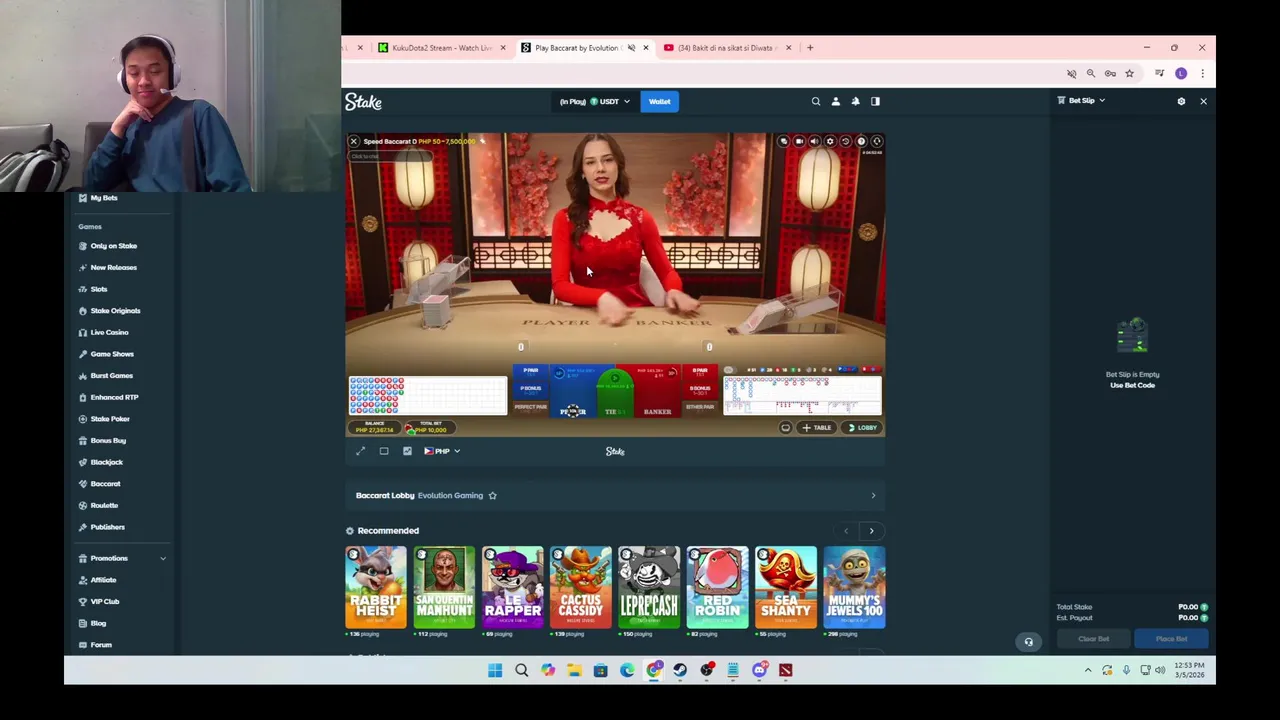Viewport: 1280px width, 720px height.
Task: Open game history icon in video toolbar
Action: tap(845, 141)
